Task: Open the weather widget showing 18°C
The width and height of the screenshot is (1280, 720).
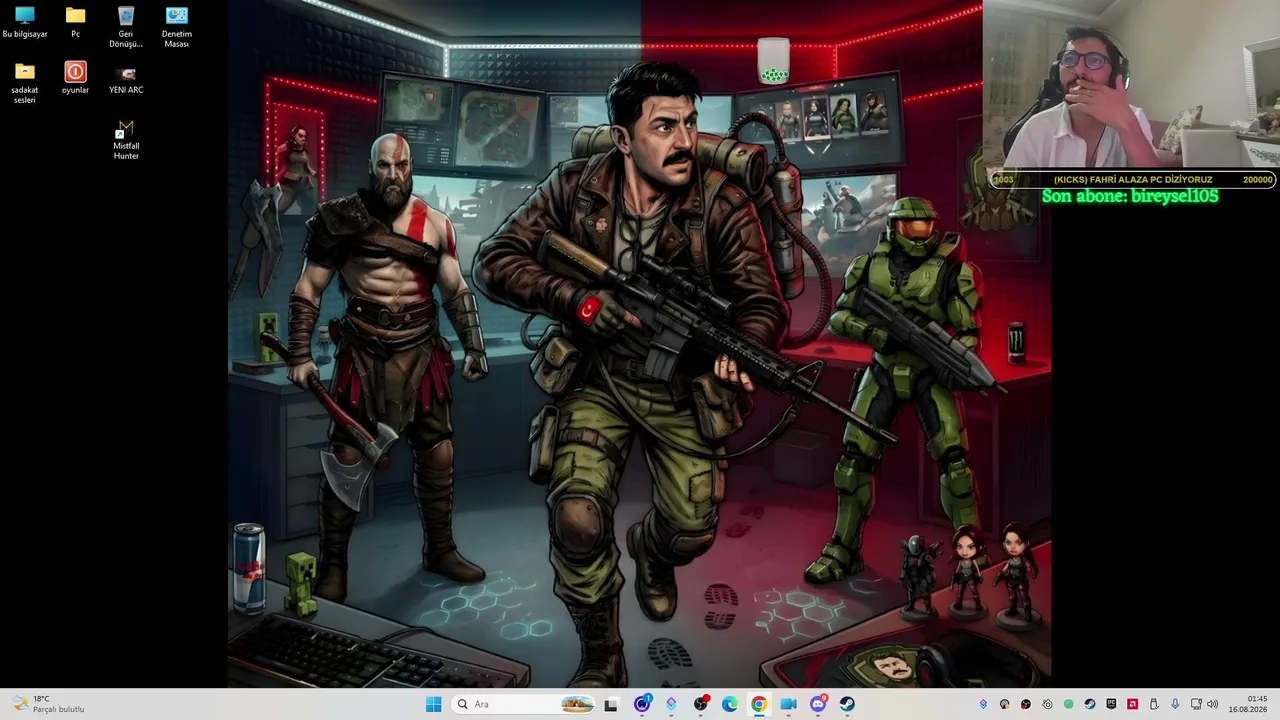Action: [47, 704]
